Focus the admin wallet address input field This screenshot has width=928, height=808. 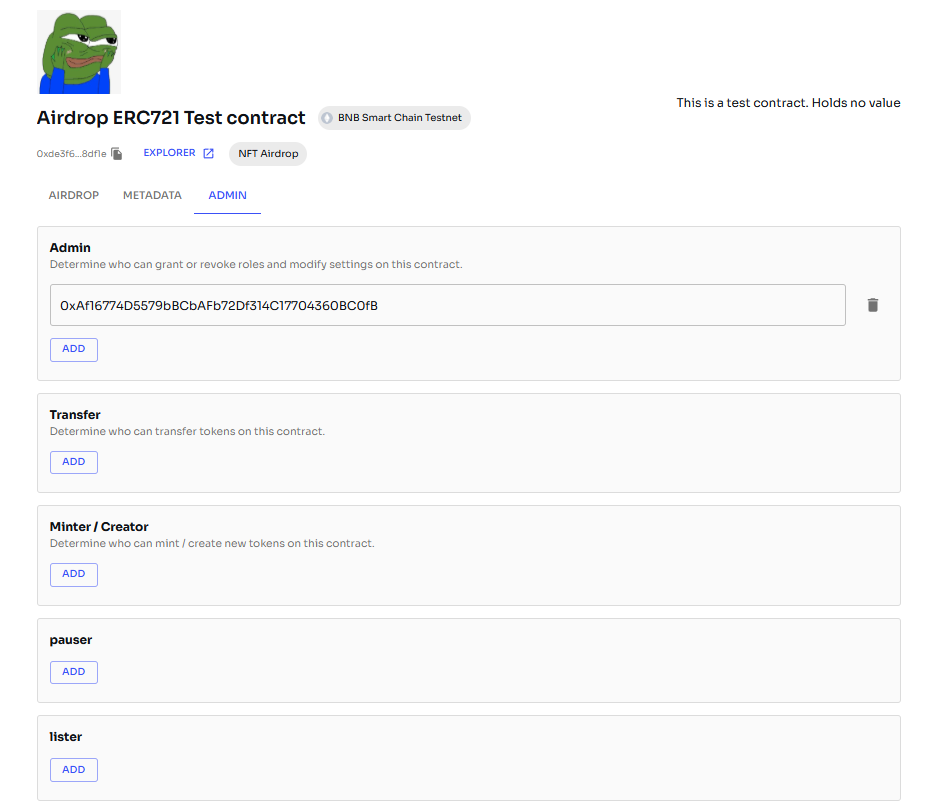tap(447, 305)
